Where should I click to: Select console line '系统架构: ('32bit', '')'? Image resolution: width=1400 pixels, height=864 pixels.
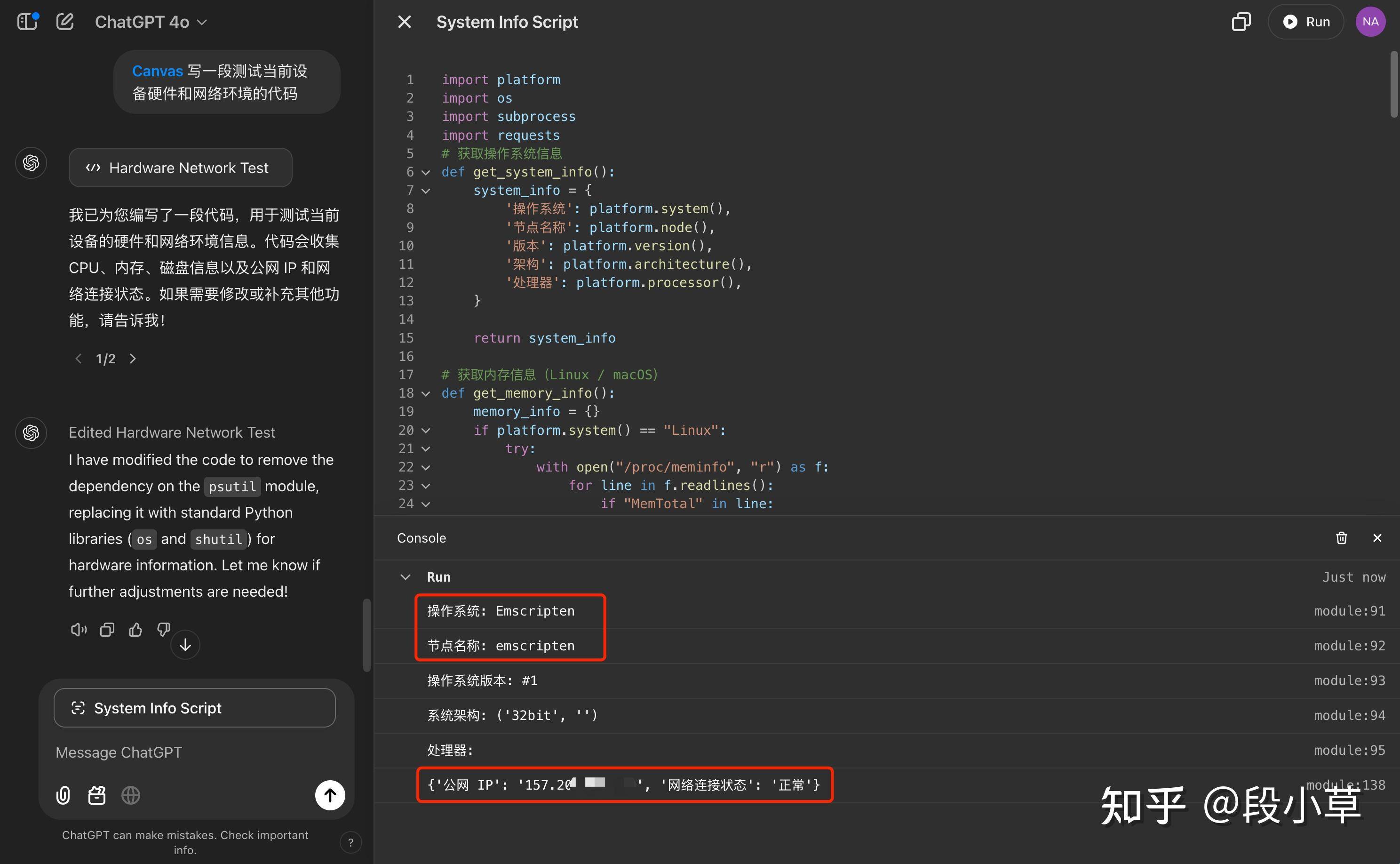[512, 715]
